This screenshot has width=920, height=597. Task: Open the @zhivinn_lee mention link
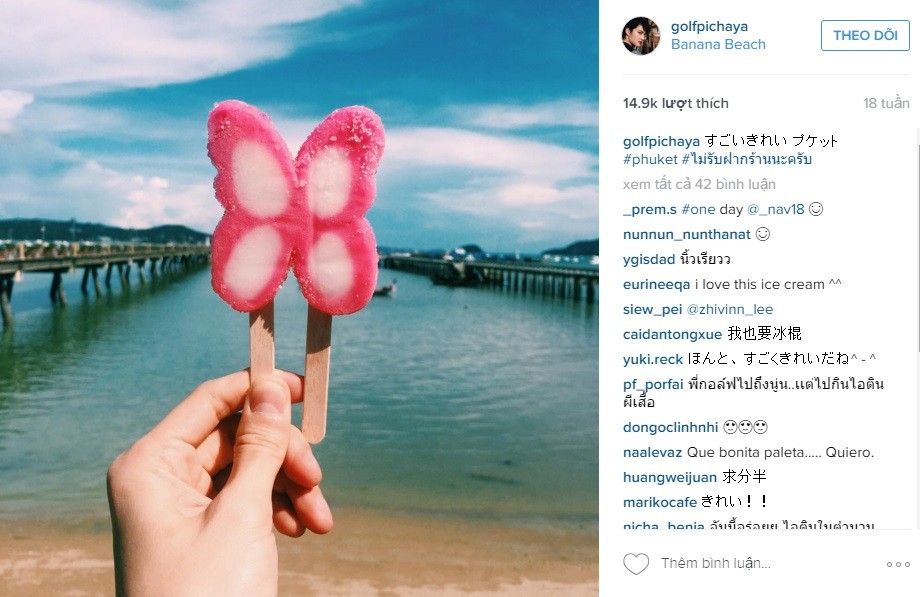click(730, 309)
